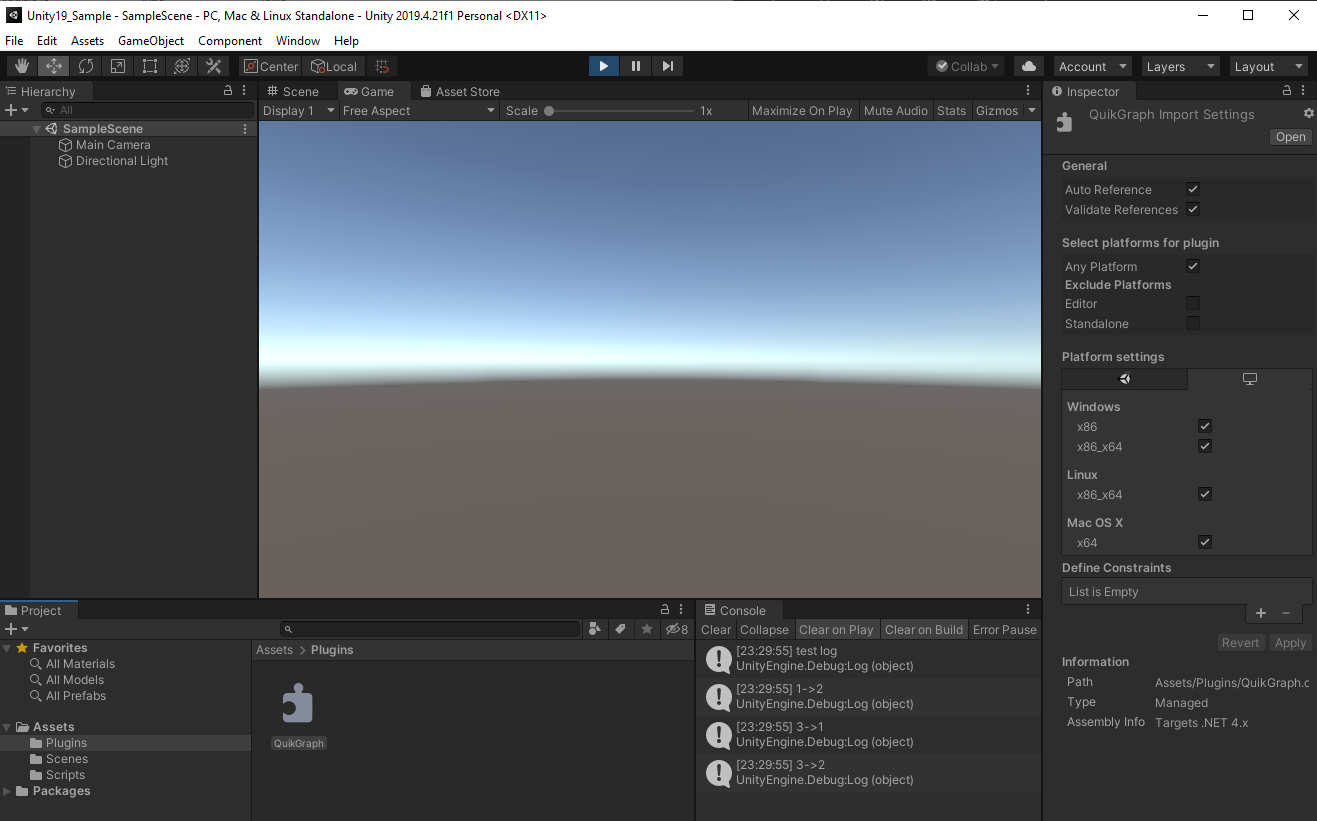
Task: Collapse the SampleScene hierarchy node
Action: (36, 129)
